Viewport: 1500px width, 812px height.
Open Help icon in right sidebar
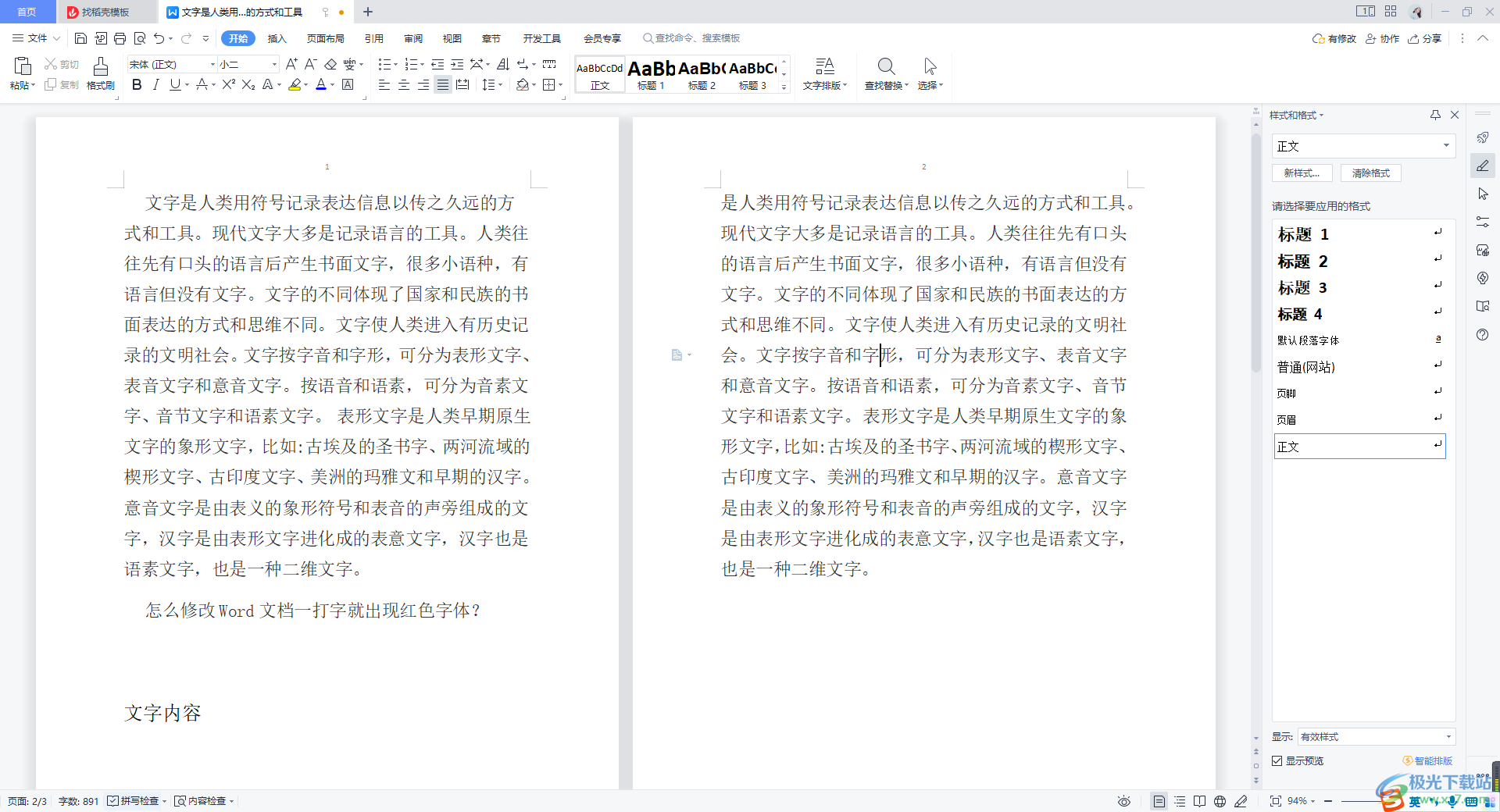(1483, 334)
